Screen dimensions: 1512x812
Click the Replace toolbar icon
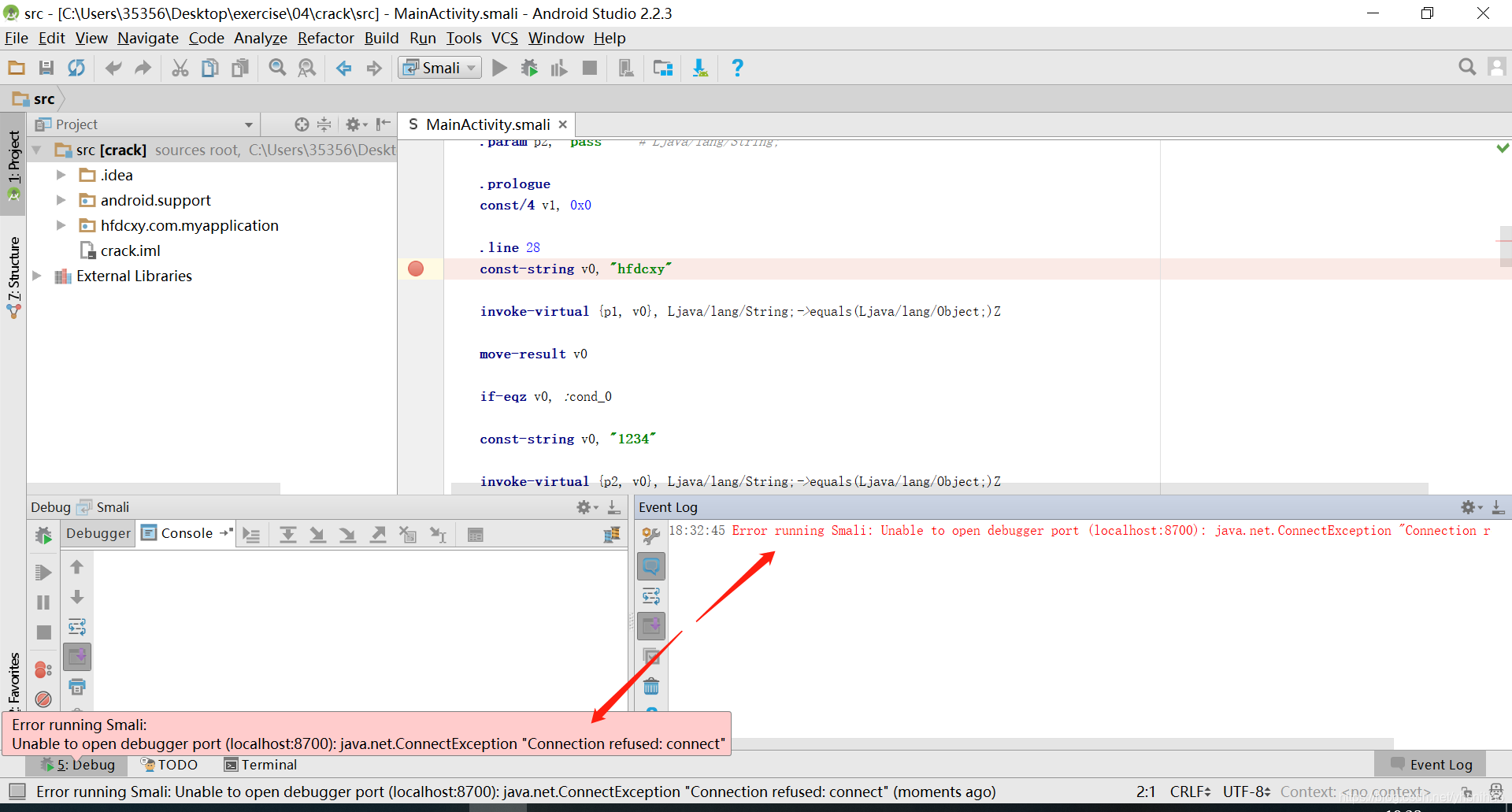pos(307,69)
